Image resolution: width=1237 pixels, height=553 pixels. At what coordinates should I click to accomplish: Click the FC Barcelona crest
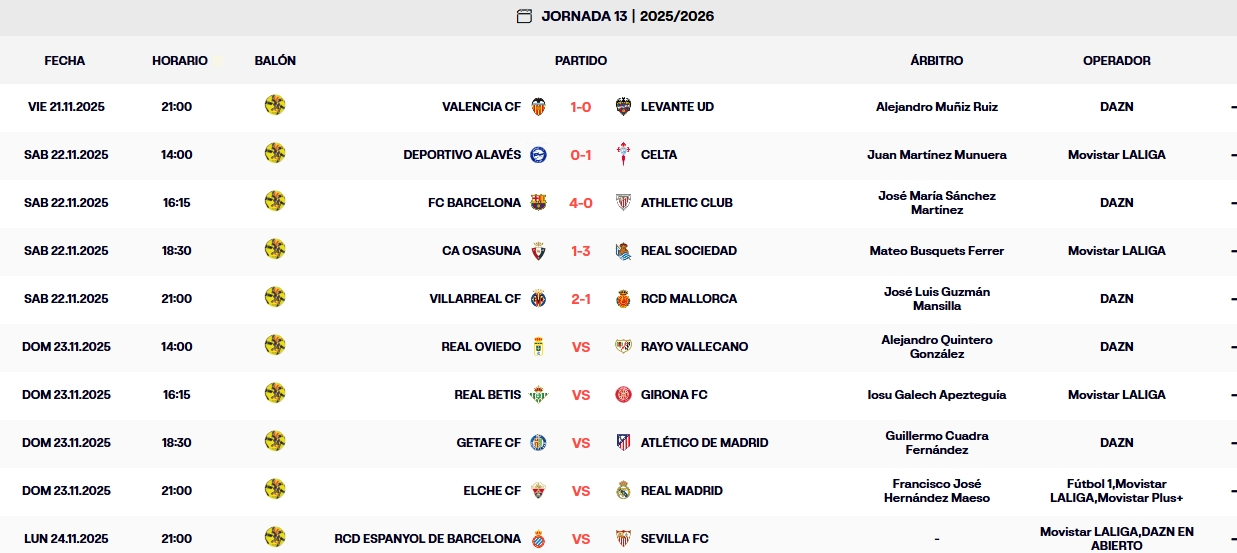click(x=539, y=203)
